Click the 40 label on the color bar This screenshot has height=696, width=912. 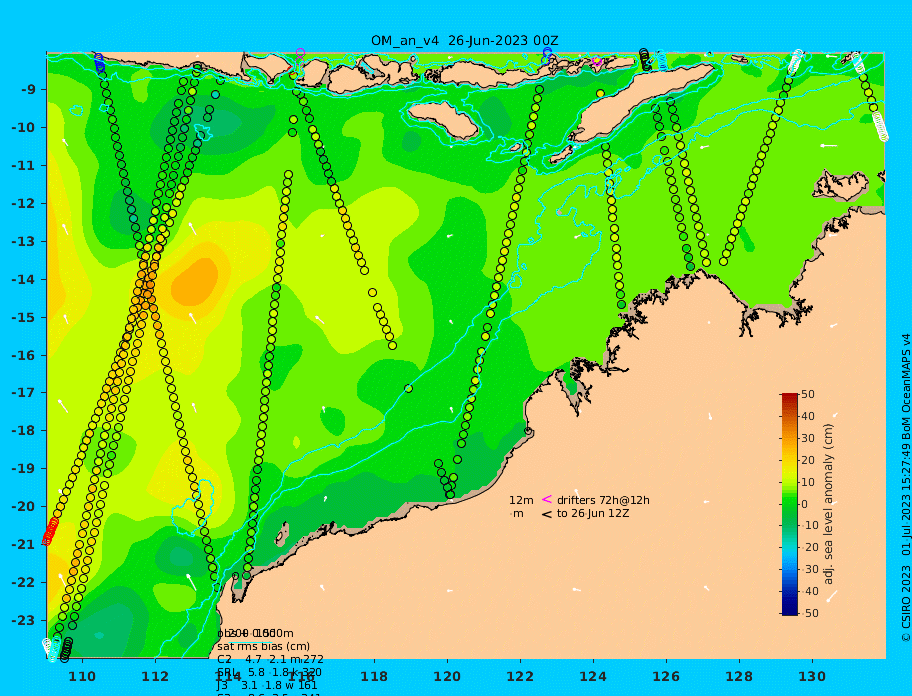(808, 416)
